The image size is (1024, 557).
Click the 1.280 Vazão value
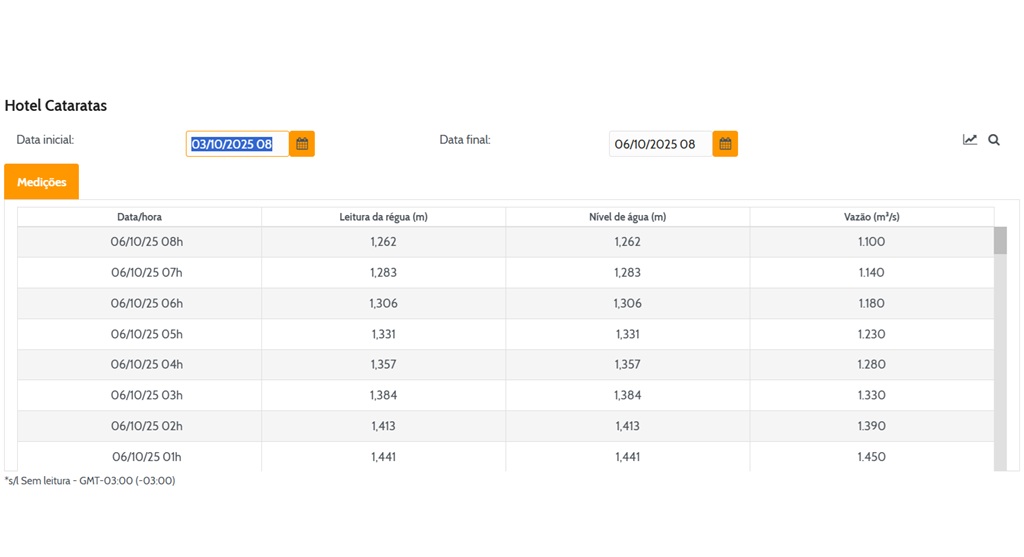coord(871,365)
